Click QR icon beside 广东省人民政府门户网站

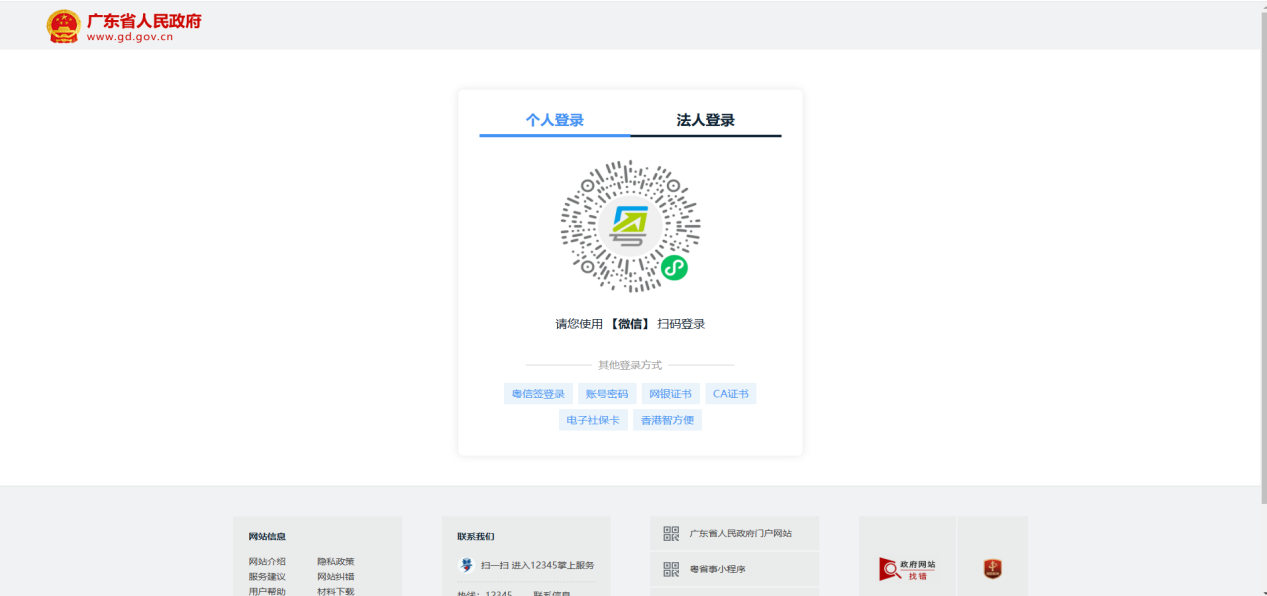click(x=671, y=534)
